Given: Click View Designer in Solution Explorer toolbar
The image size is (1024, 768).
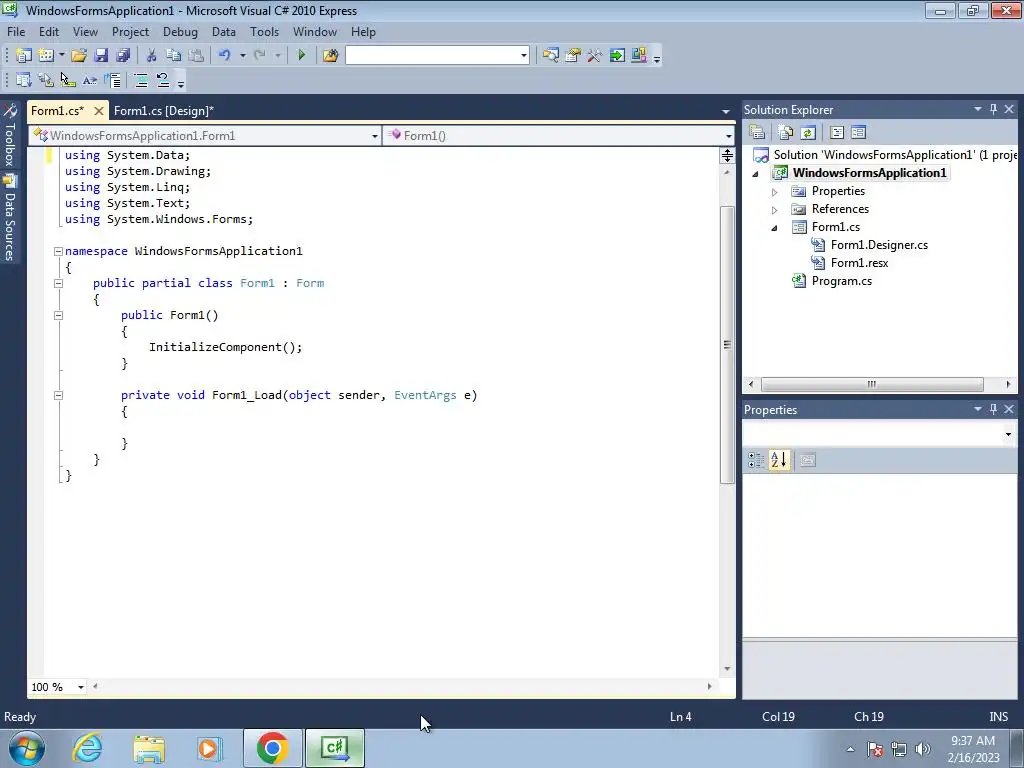Looking at the screenshot, I should [x=858, y=133].
